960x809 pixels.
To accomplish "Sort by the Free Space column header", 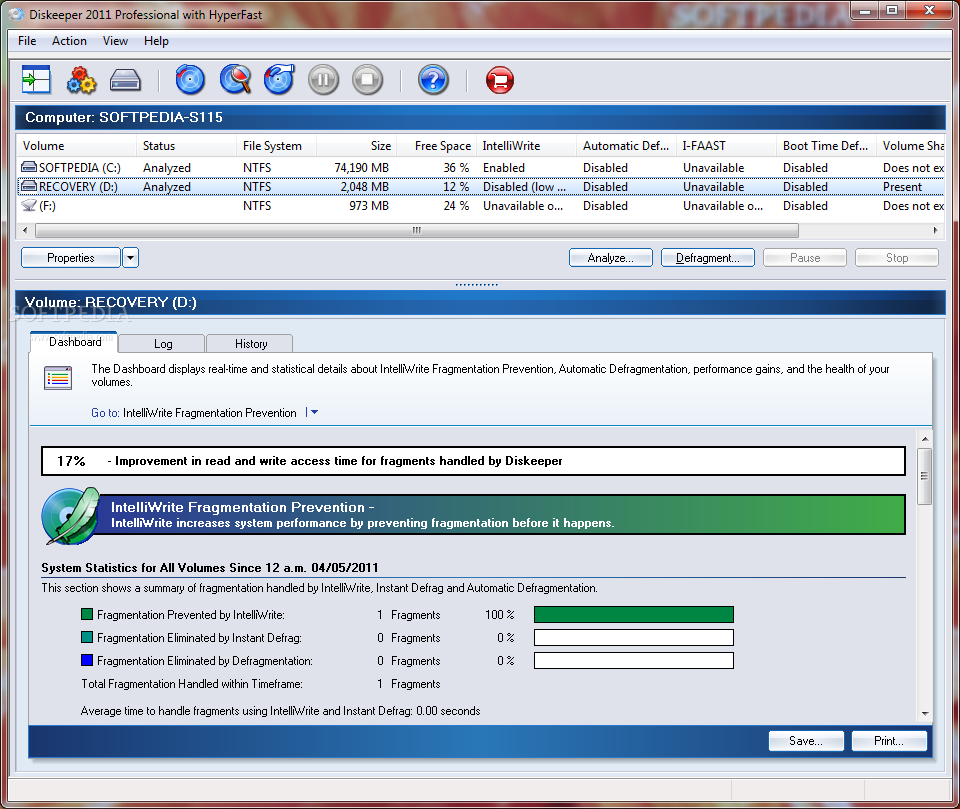I will point(437,146).
